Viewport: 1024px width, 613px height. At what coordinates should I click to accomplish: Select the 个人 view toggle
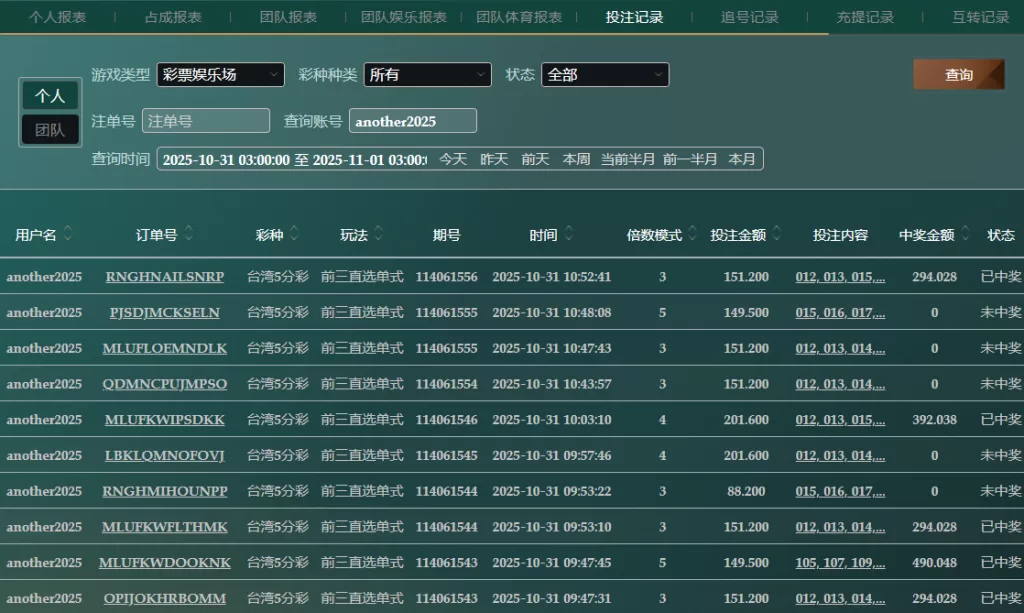click(x=50, y=96)
